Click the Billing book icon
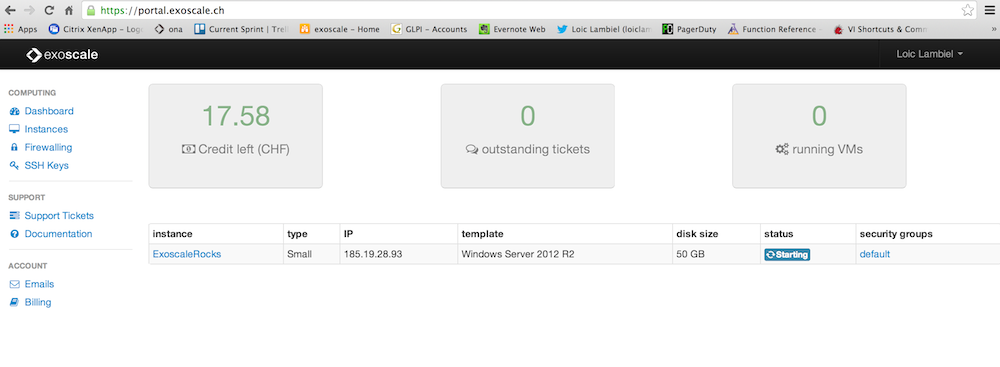Viewport: 1000px width, 367px height. [14, 303]
